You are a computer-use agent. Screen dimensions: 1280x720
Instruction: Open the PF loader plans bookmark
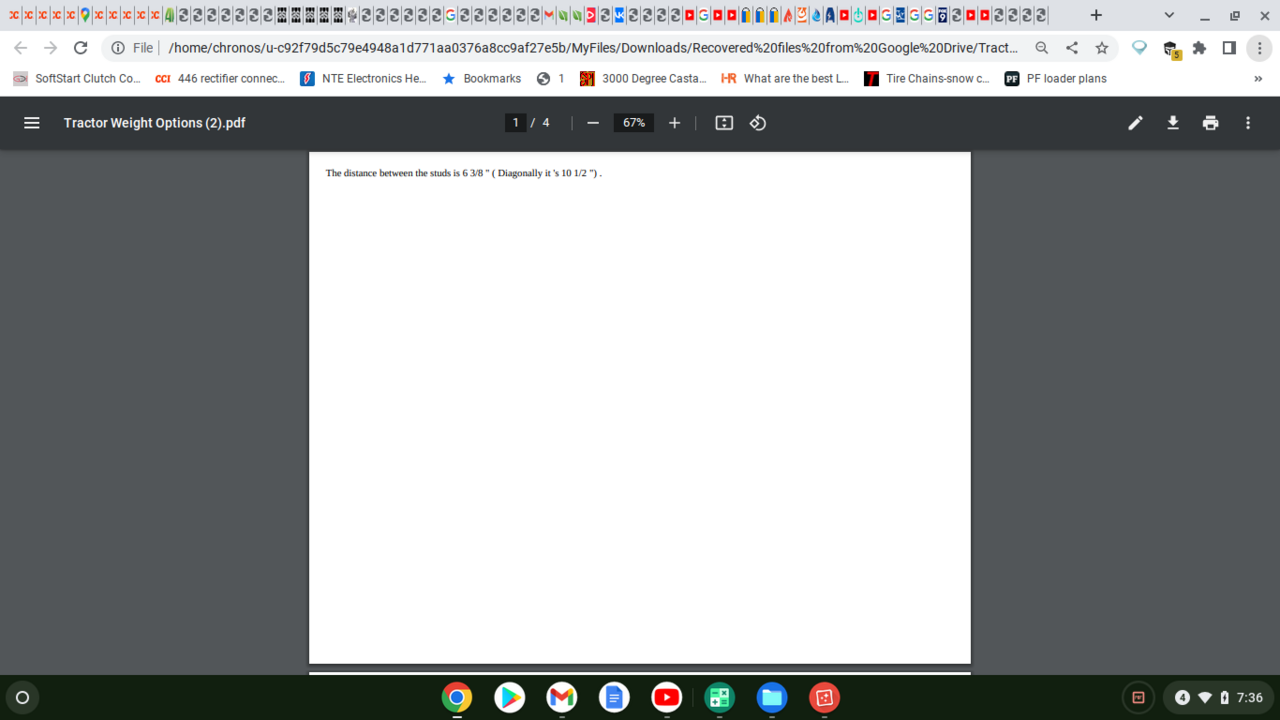pos(1056,79)
